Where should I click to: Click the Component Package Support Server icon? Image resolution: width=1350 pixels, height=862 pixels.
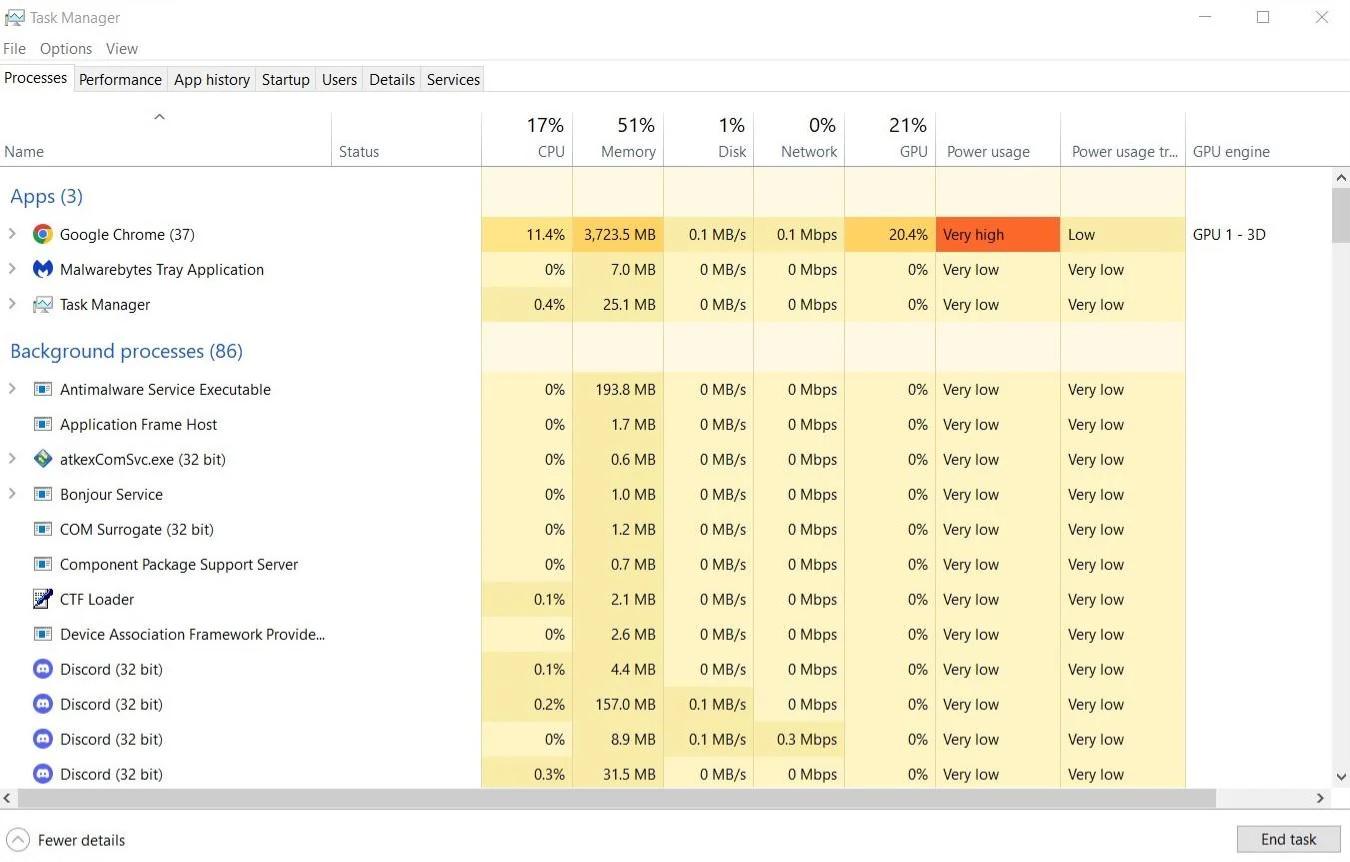point(42,564)
